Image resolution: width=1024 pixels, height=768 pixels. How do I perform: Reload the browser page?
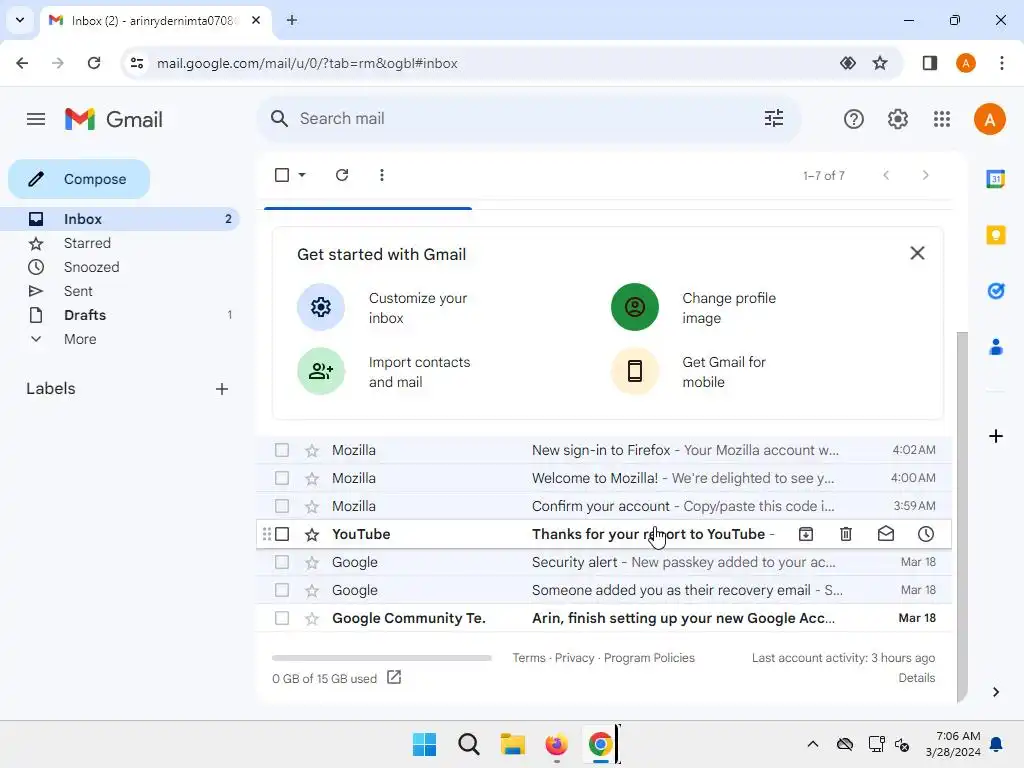tap(94, 63)
